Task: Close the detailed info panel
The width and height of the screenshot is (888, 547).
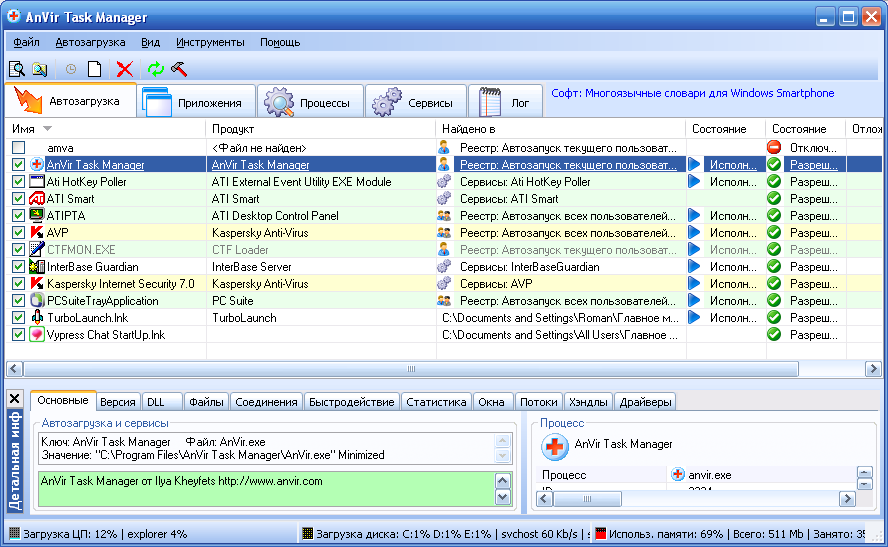Action: point(15,399)
